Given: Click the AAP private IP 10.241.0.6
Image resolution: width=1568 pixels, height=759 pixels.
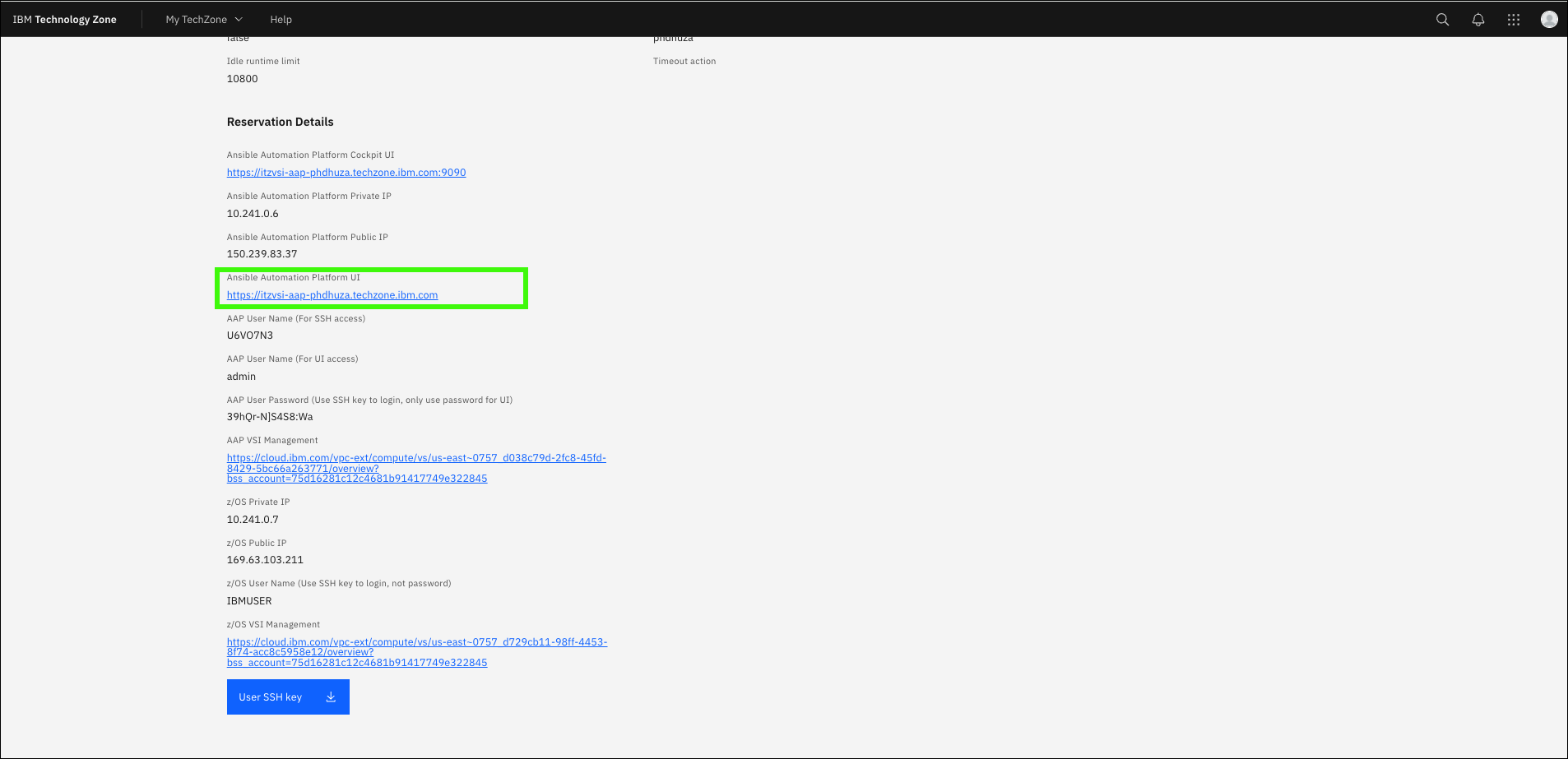Looking at the screenshot, I should point(253,214).
